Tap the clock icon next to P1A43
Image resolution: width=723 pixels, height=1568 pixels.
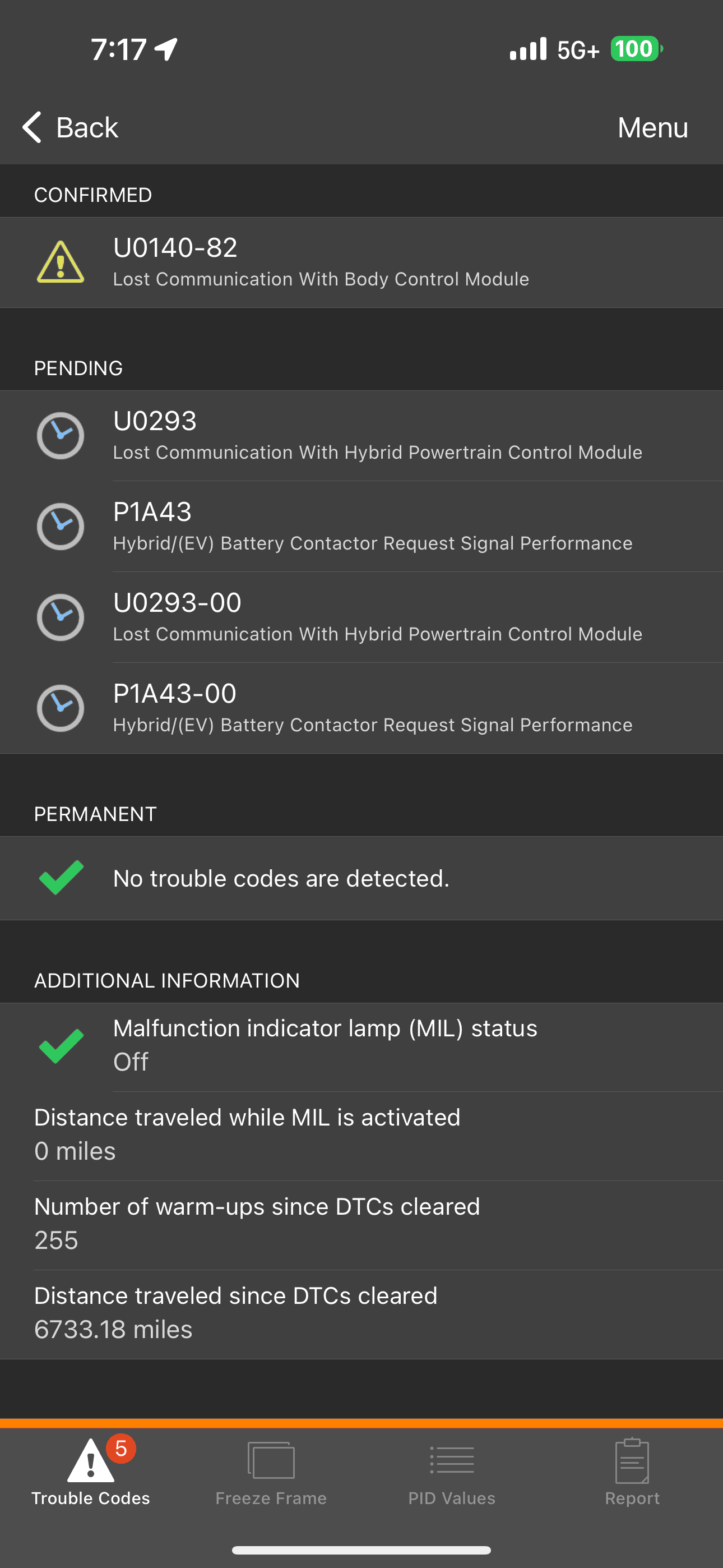click(61, 527)
